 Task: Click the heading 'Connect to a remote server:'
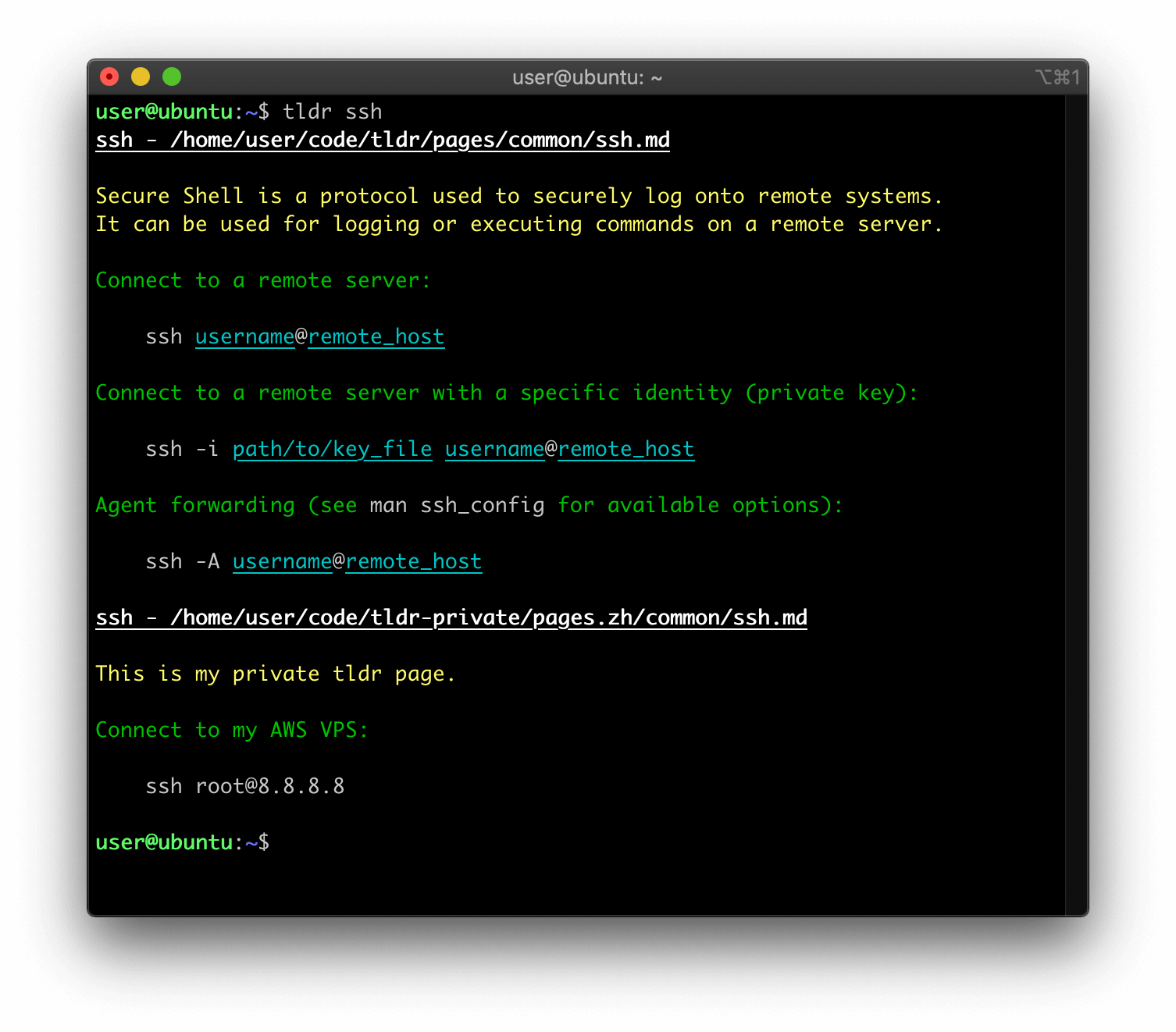click(x=263, y=280)
